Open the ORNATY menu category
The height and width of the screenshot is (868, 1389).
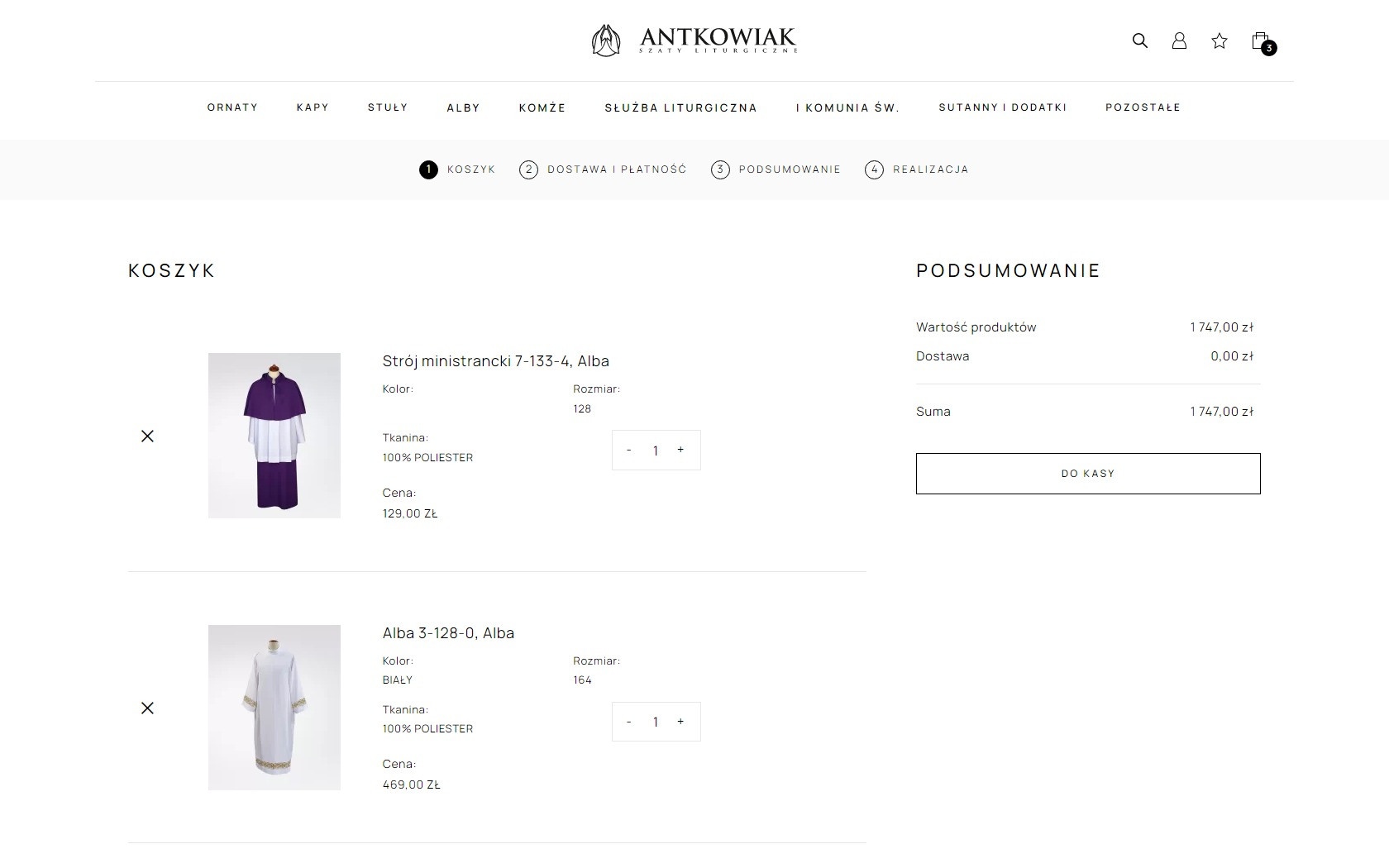click(x=232, y=107)
